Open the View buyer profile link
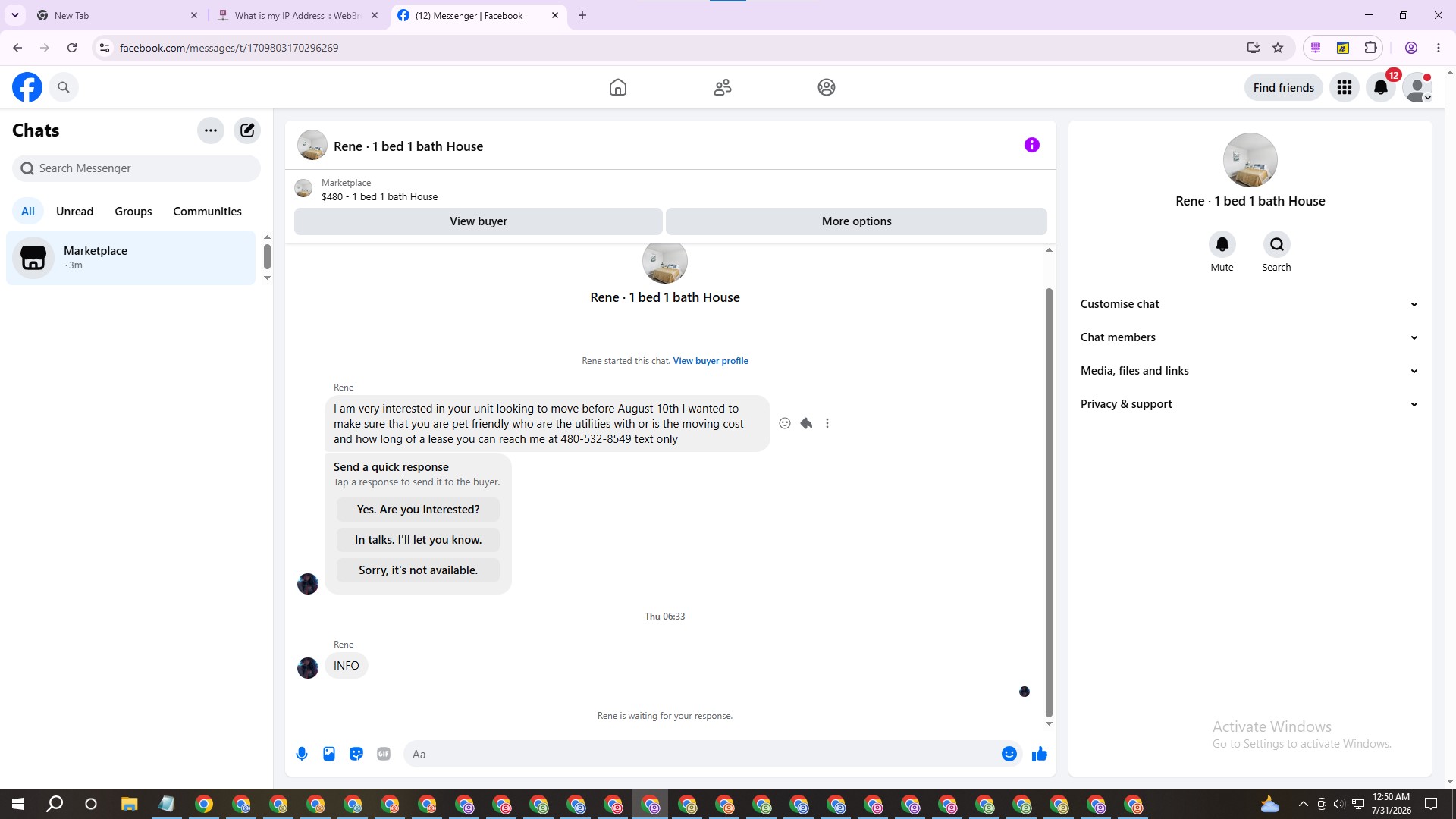This screenshot has width=1456, height=819. 711,361
